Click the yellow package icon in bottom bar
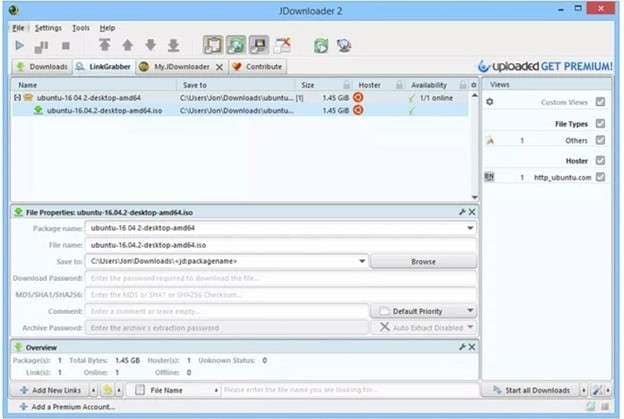This screenshot has width=624, height=419. pos(107,390)
